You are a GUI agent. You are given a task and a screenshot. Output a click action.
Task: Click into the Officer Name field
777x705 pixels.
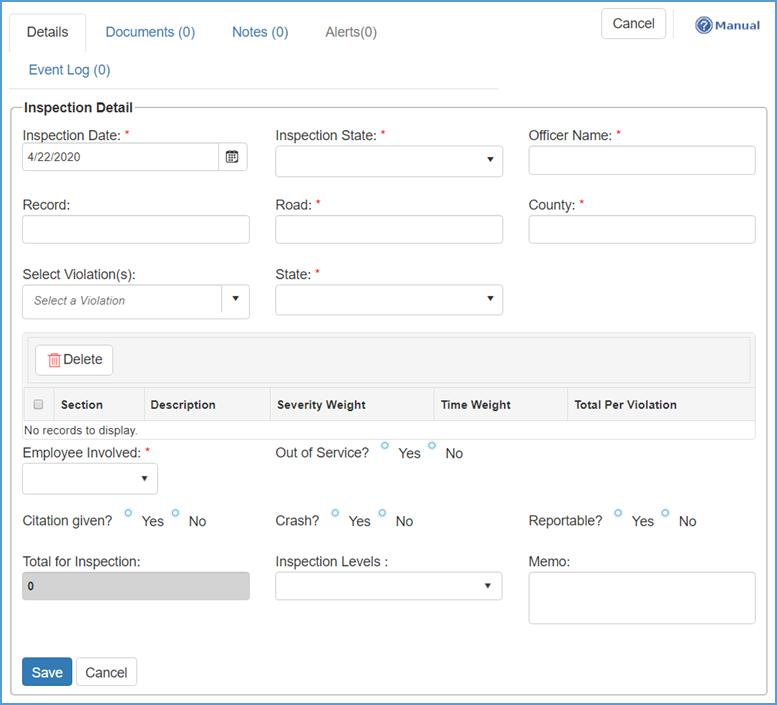pos(642,160)
